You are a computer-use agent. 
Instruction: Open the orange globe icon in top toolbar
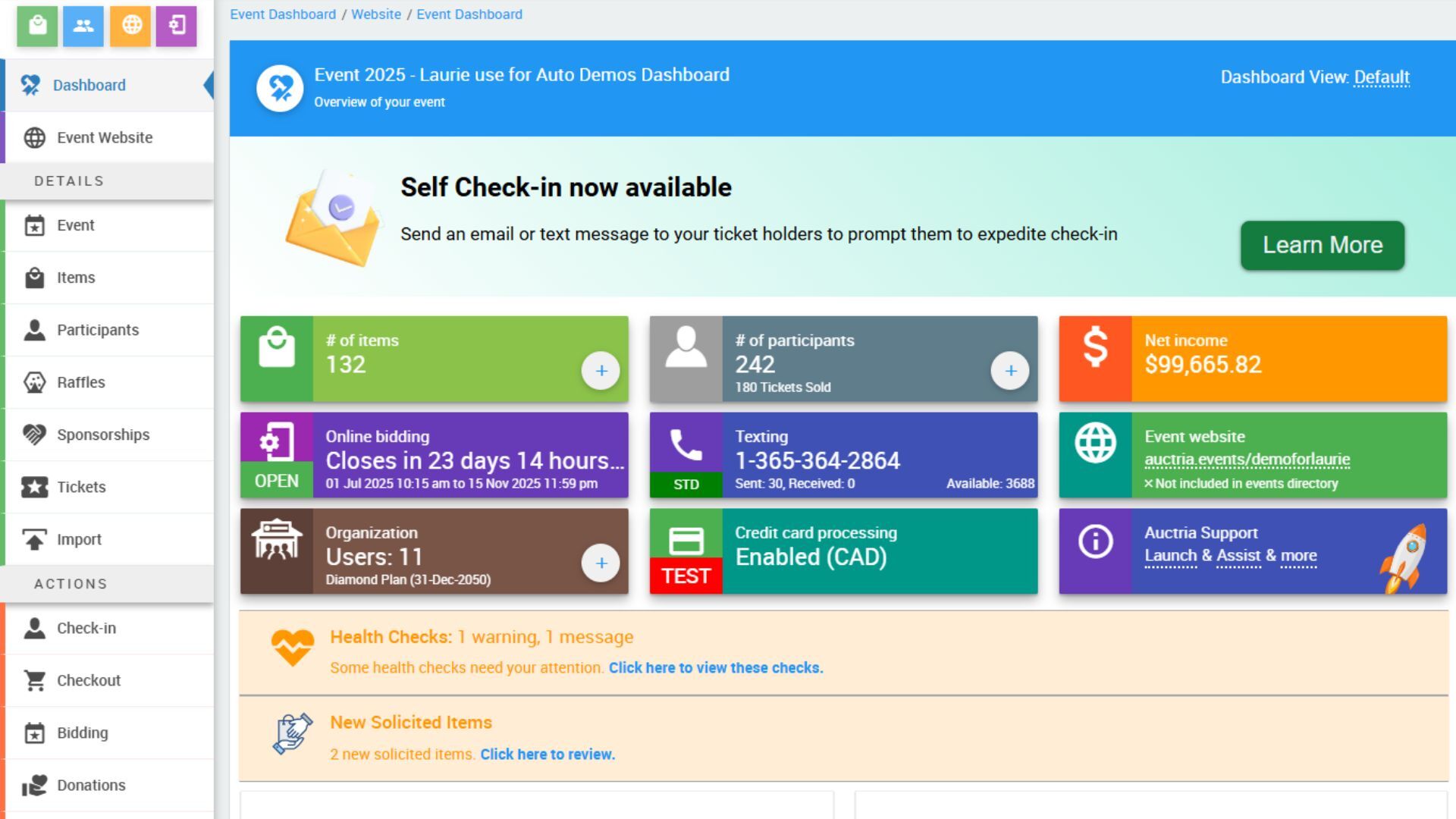pyautogui.click(x=130, y=27)
